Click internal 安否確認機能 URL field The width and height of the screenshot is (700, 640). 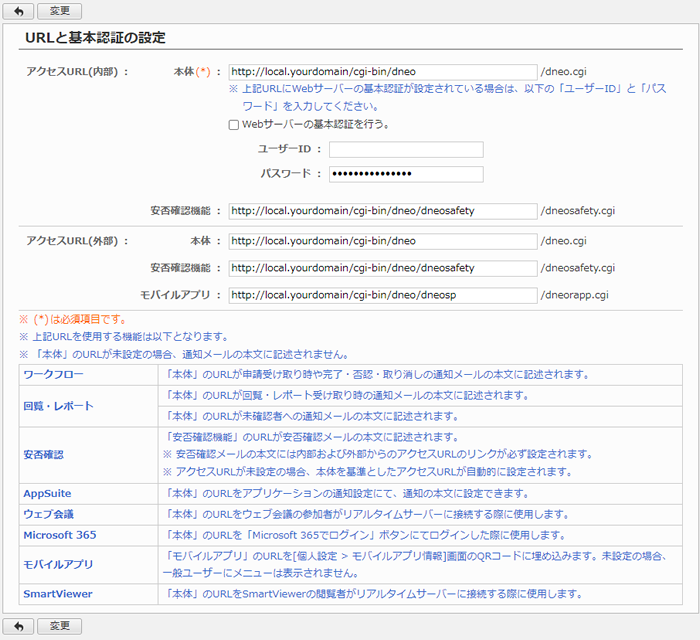383,211
